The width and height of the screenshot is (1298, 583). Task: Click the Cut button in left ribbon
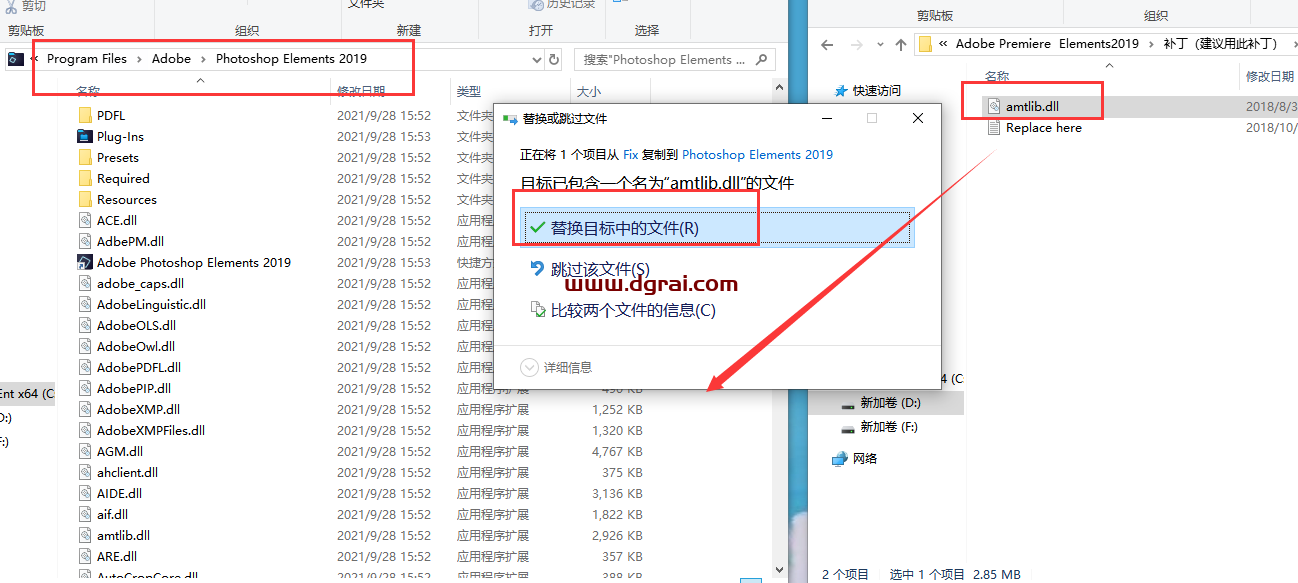tap(26, 6)
